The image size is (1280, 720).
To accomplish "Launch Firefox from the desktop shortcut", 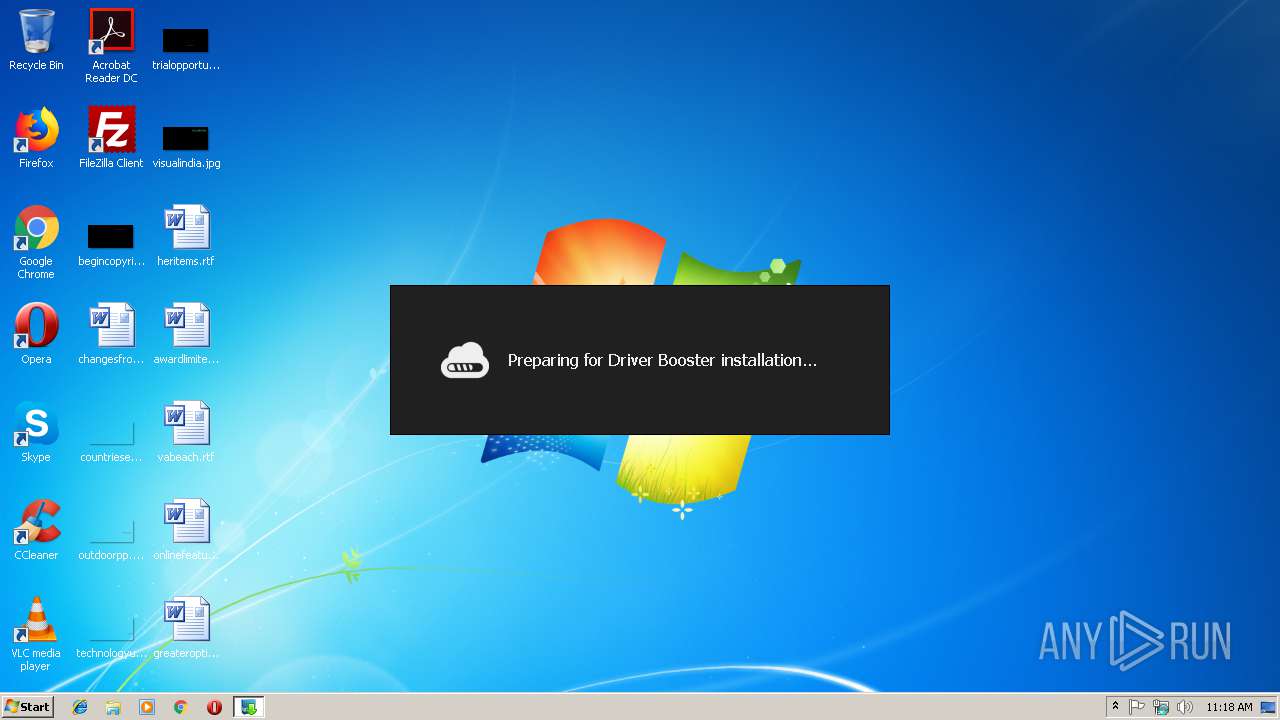I will coord(36,138).
